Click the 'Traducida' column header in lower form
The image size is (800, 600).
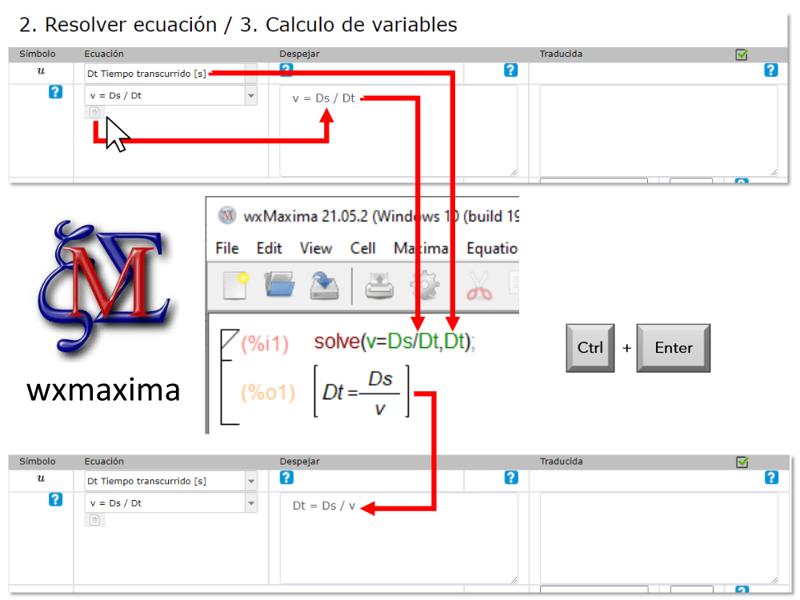[561, 461]
